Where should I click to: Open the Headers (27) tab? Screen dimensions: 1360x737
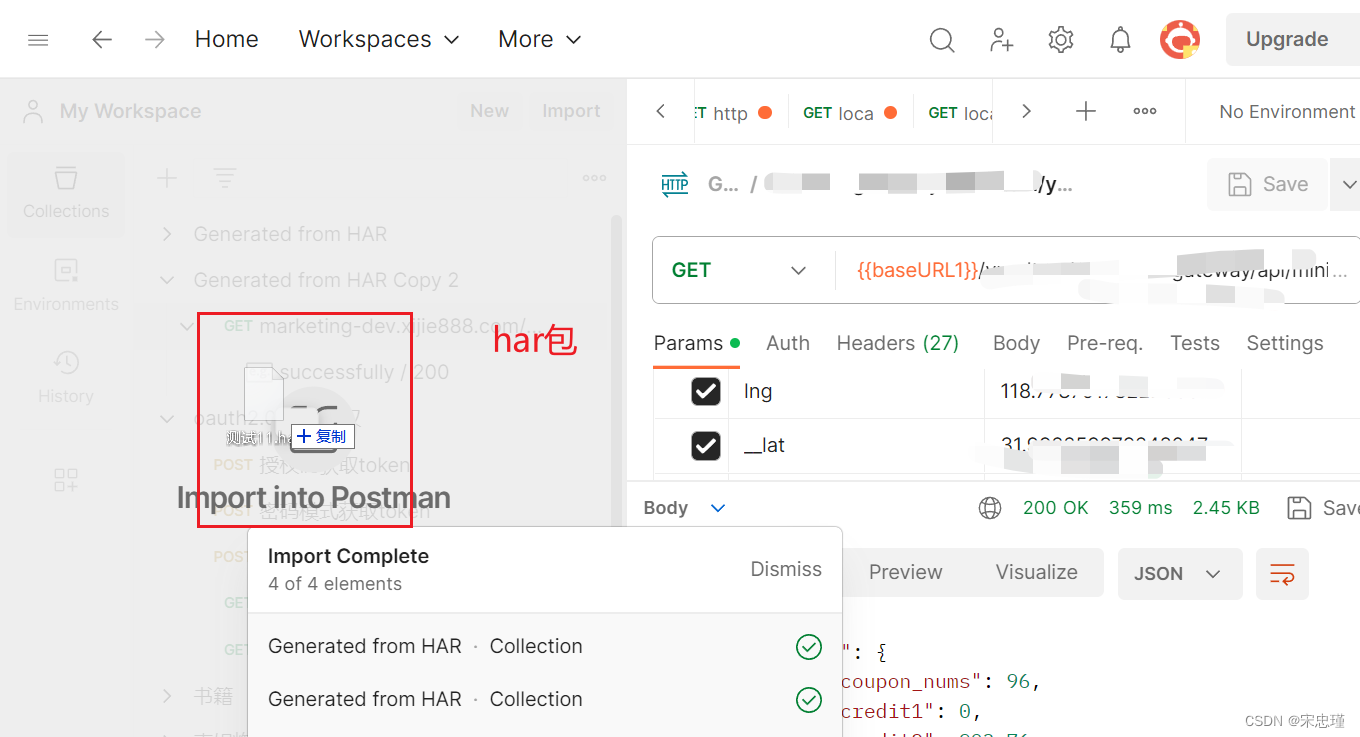[898, 343]
